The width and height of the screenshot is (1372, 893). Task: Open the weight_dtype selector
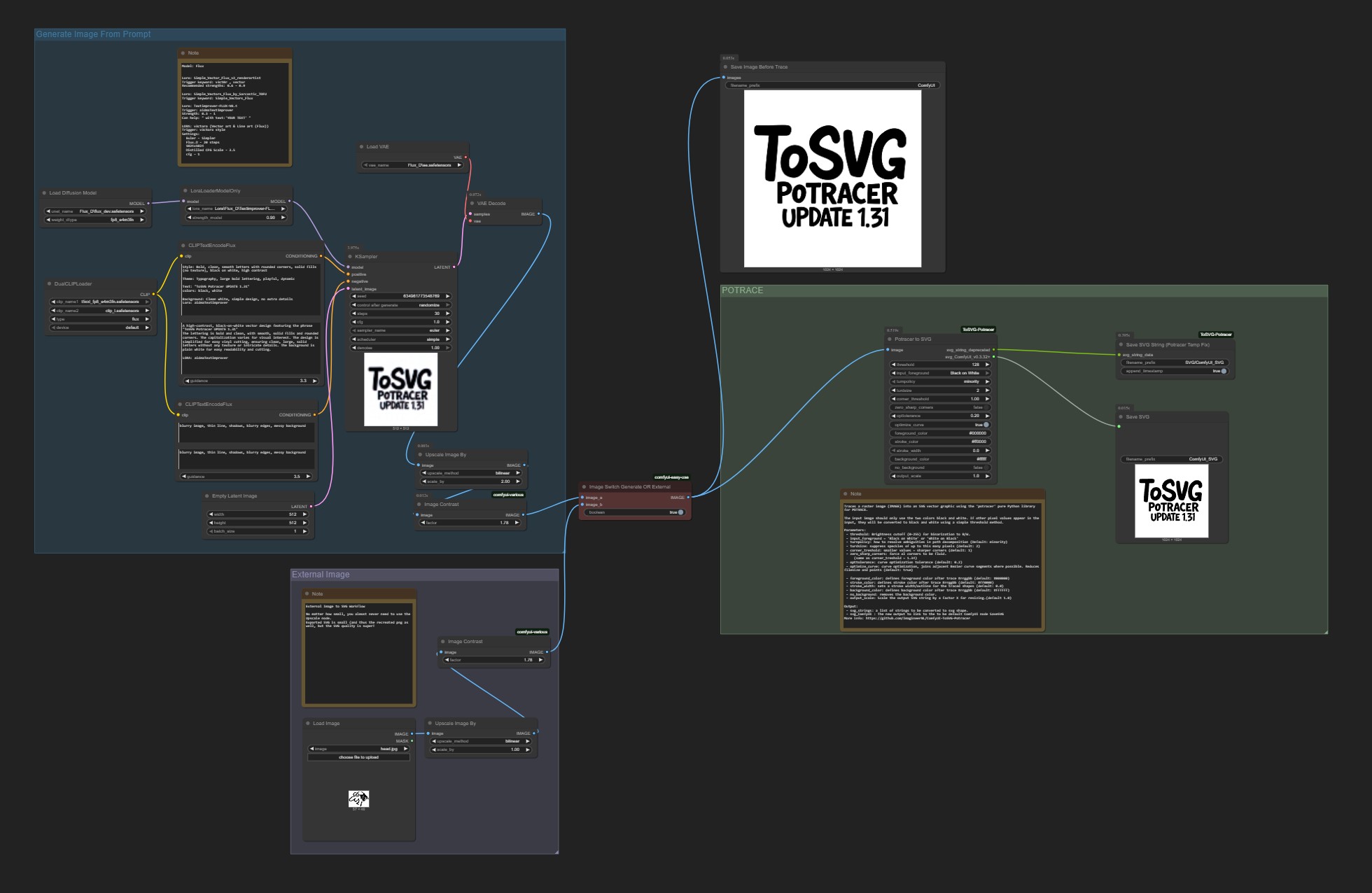tap(96, 220)
